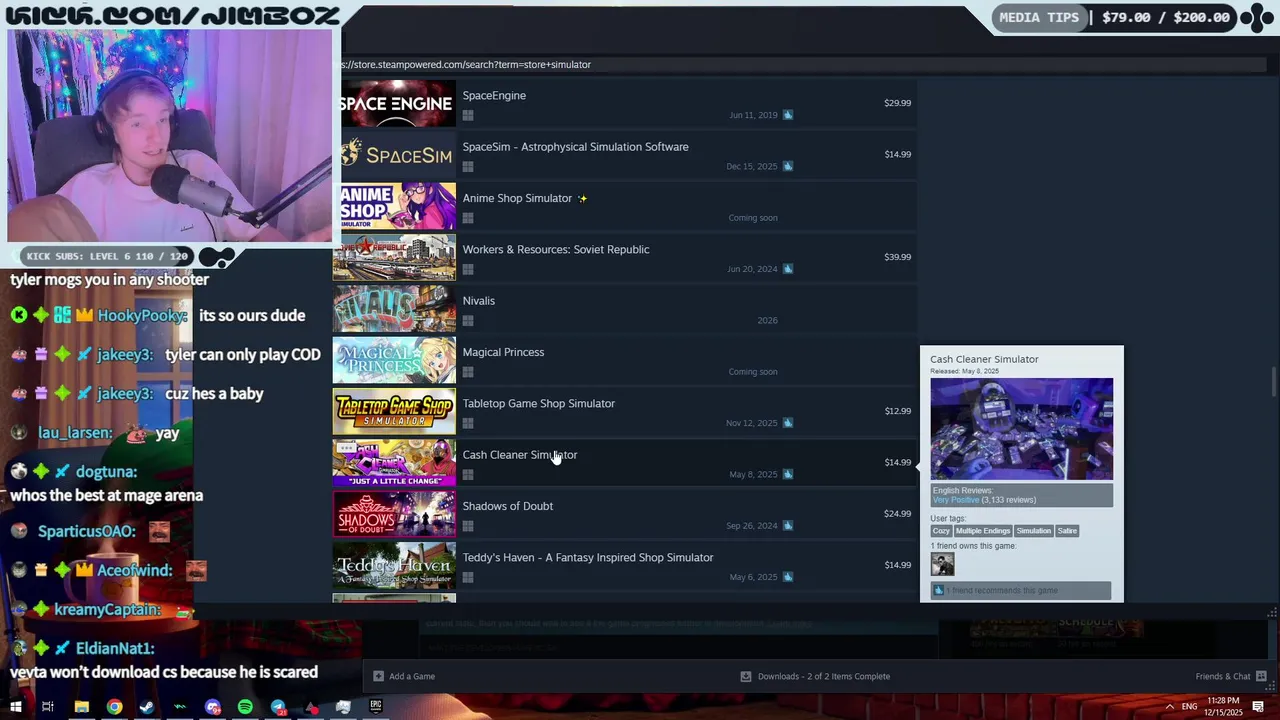The width and height of the screenshot is (1280, 720).
Task: Click the Windows platform icon under SpaceSim
Action: pos(468,167)
